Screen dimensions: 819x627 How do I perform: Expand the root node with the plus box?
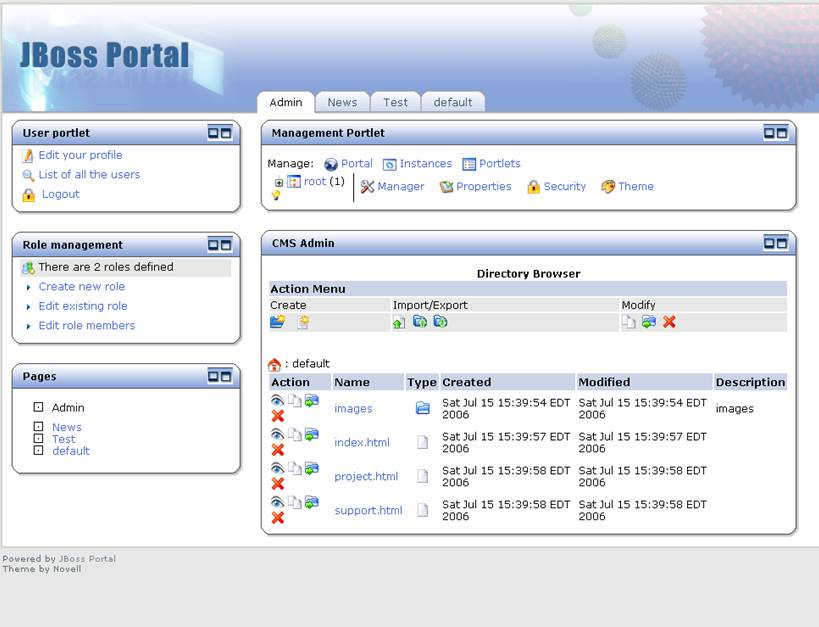(279, 183)
